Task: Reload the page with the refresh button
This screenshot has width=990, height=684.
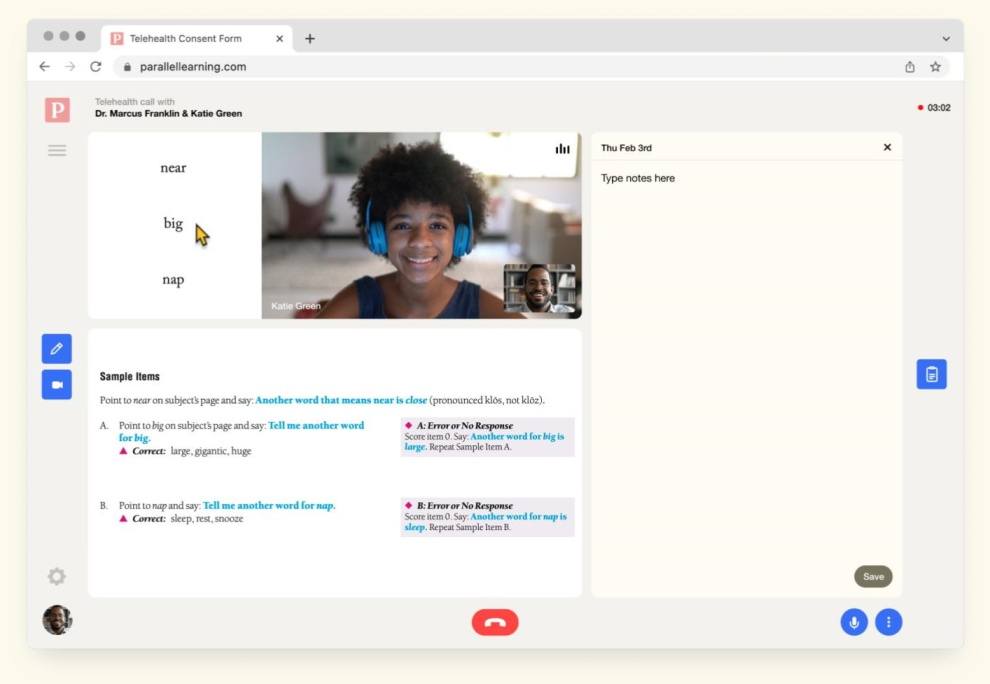Action: [95, 66]
